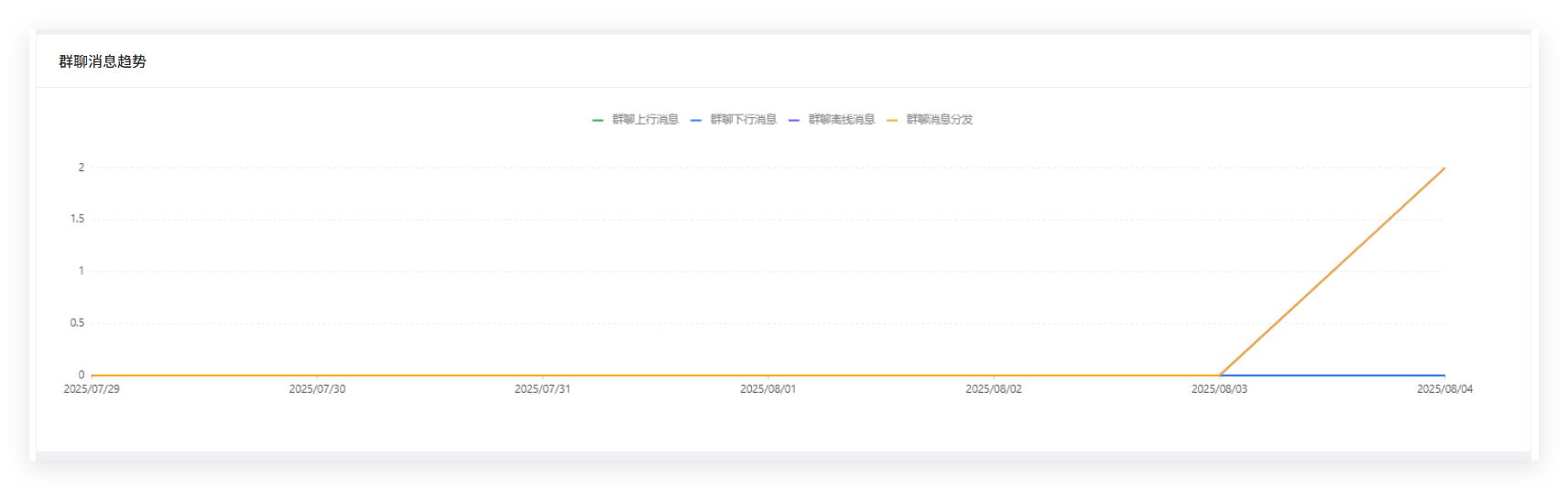Click the y-axis value 0.5 label
Image resolution: width=1568 pixels, height=490 pixels.
tap(77, 323)
